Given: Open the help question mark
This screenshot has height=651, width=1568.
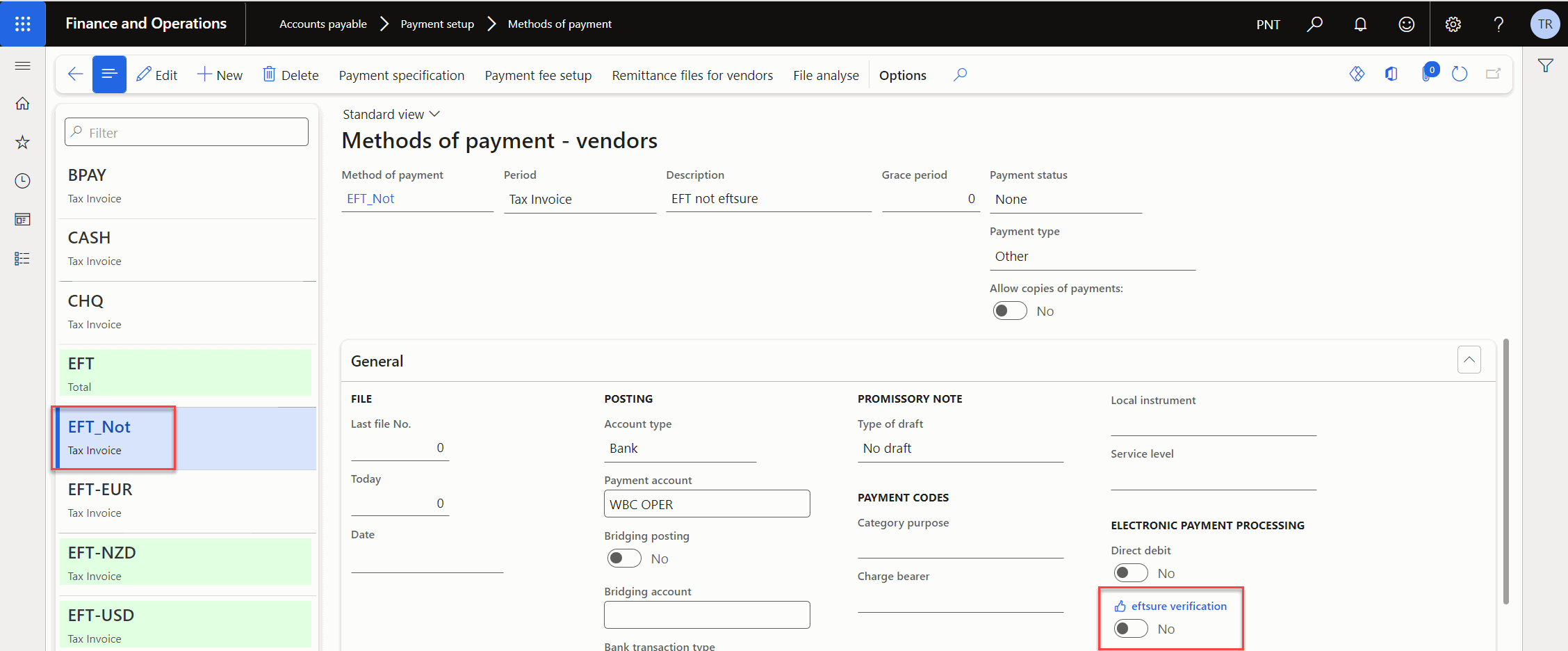Looking at the screenshot, I should click(x=1498, y=24).
